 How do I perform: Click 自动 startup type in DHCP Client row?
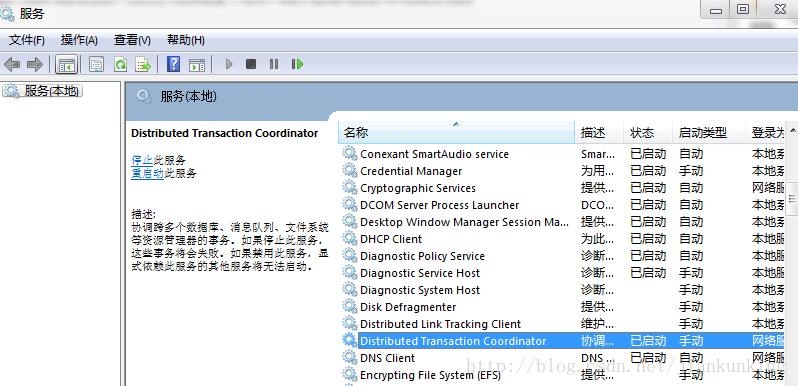tap(691, 239)
